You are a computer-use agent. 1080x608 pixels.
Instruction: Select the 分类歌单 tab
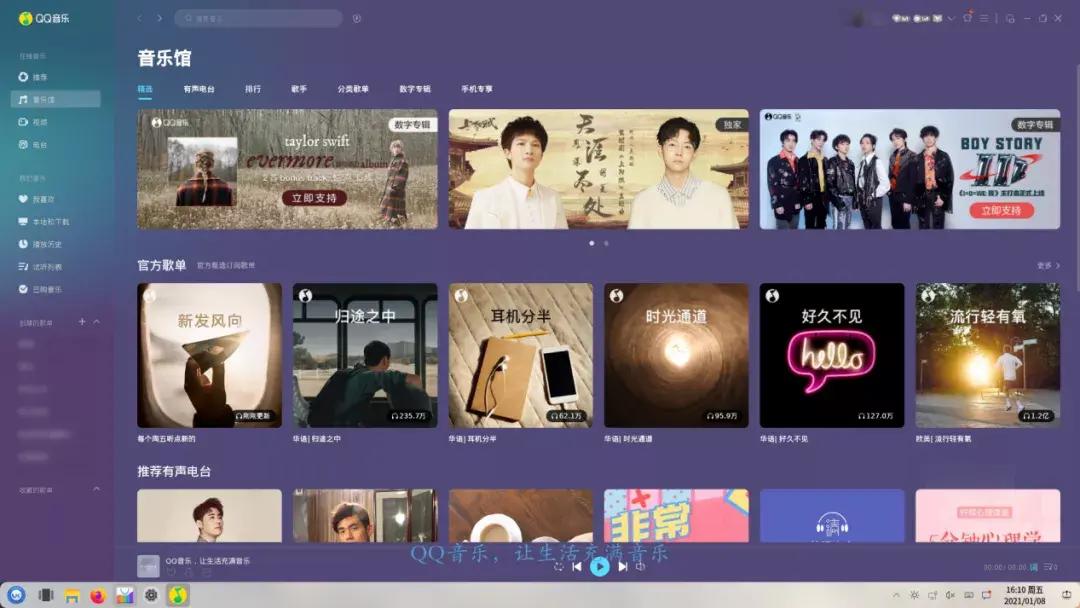(x=353, y=89)
